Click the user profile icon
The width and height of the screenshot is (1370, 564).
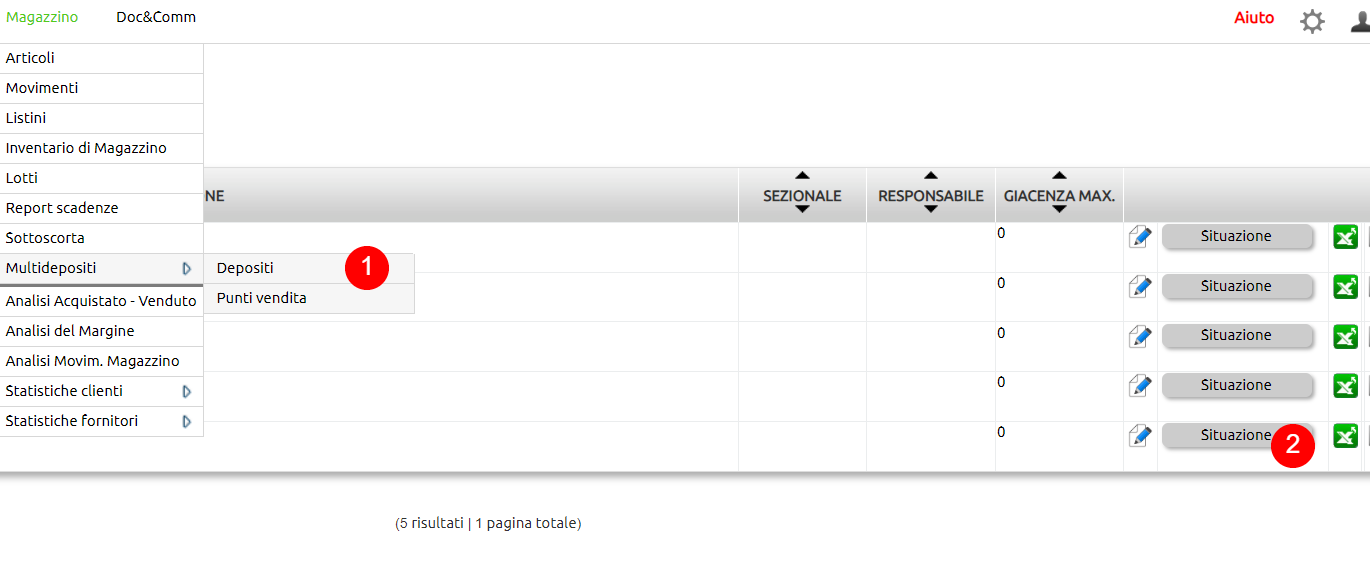pos(1359,21)
